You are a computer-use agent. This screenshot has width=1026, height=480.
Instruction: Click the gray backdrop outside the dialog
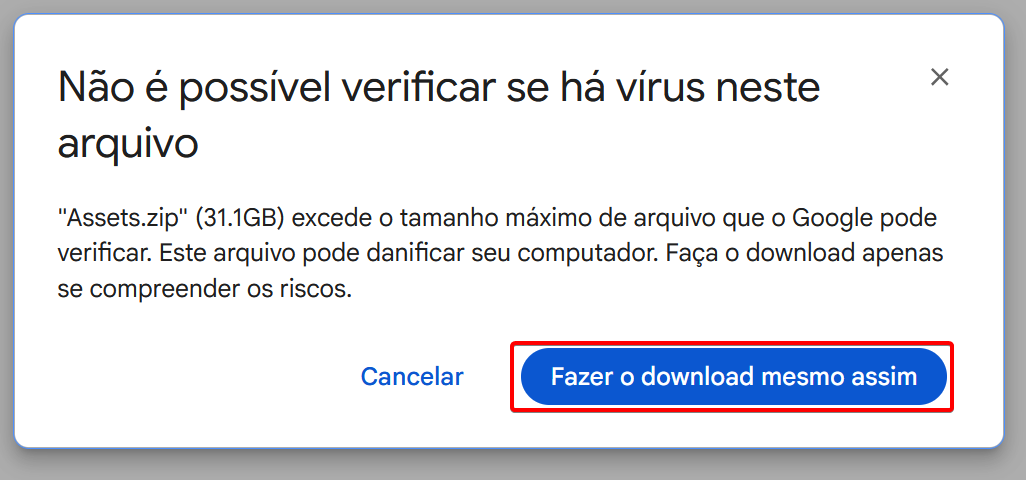click(x=513, y=466)
